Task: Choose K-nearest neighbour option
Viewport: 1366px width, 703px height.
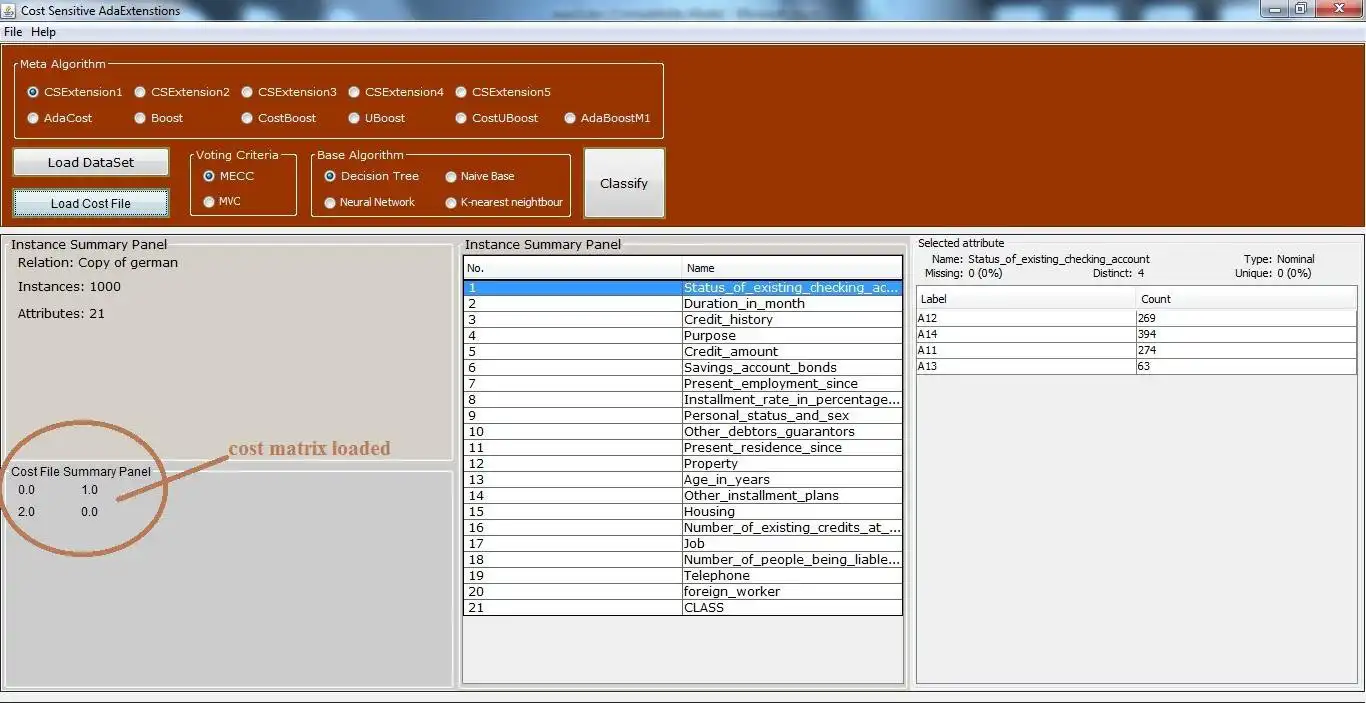Action: click(x=504, y=202)
